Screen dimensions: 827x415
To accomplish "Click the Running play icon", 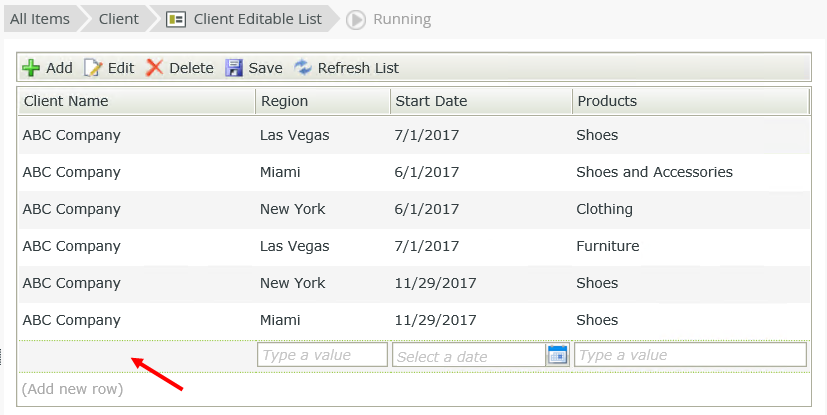I will 356,19.
